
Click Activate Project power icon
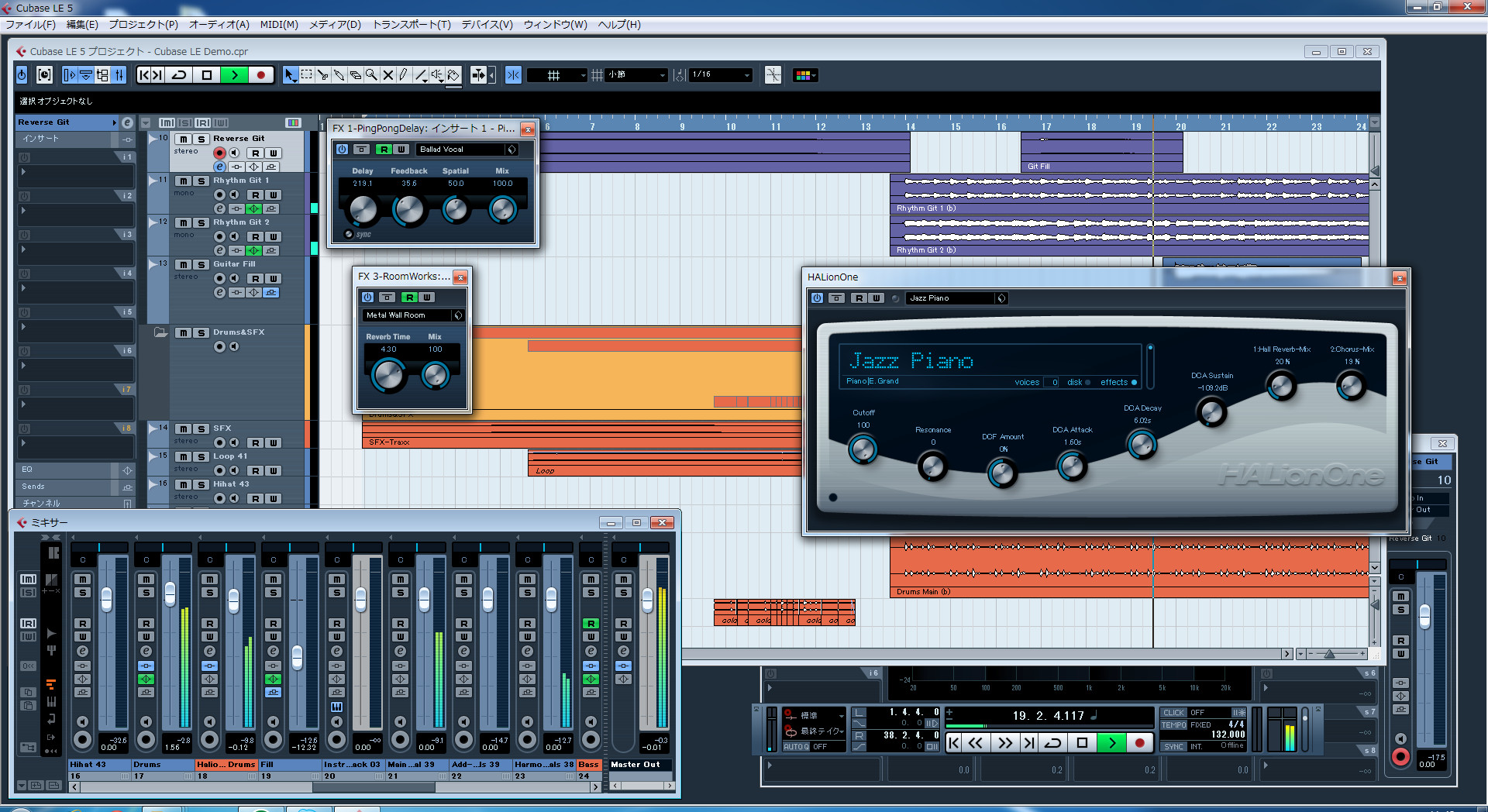(22, 75)
